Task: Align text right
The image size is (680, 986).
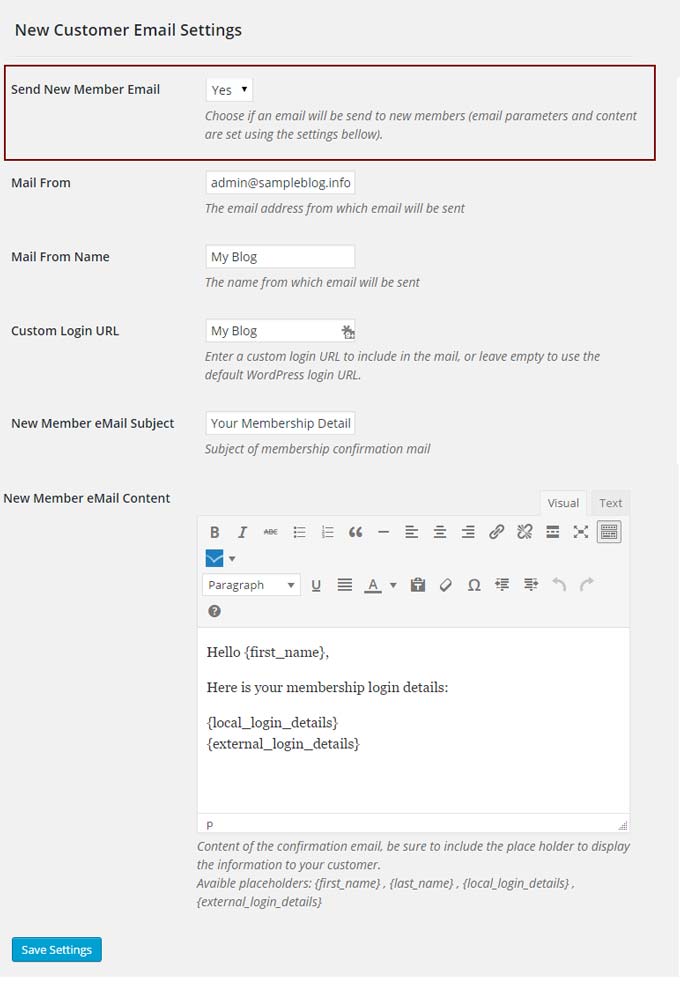Action: point(468,532)
